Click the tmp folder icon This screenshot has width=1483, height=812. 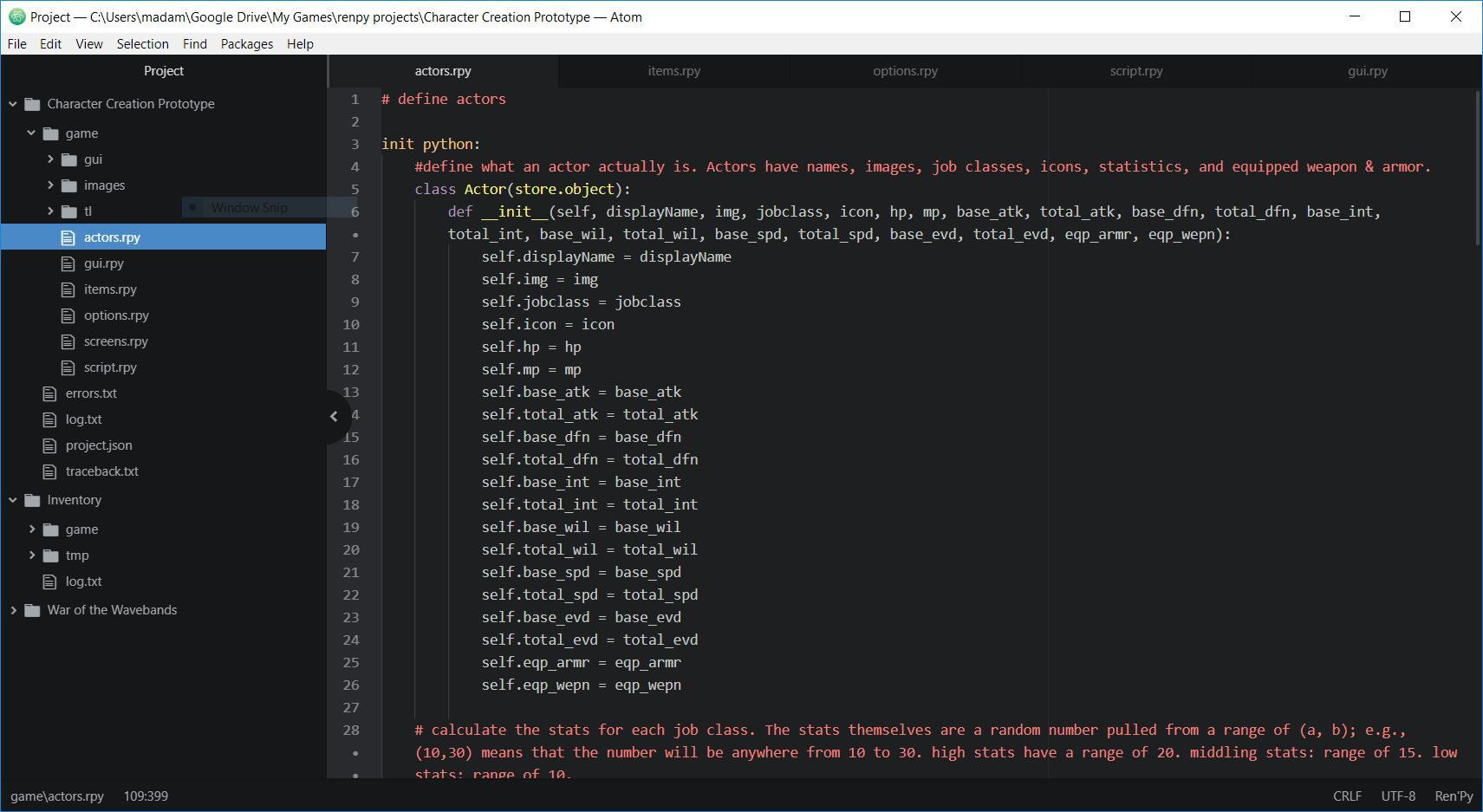coord(51,555)
